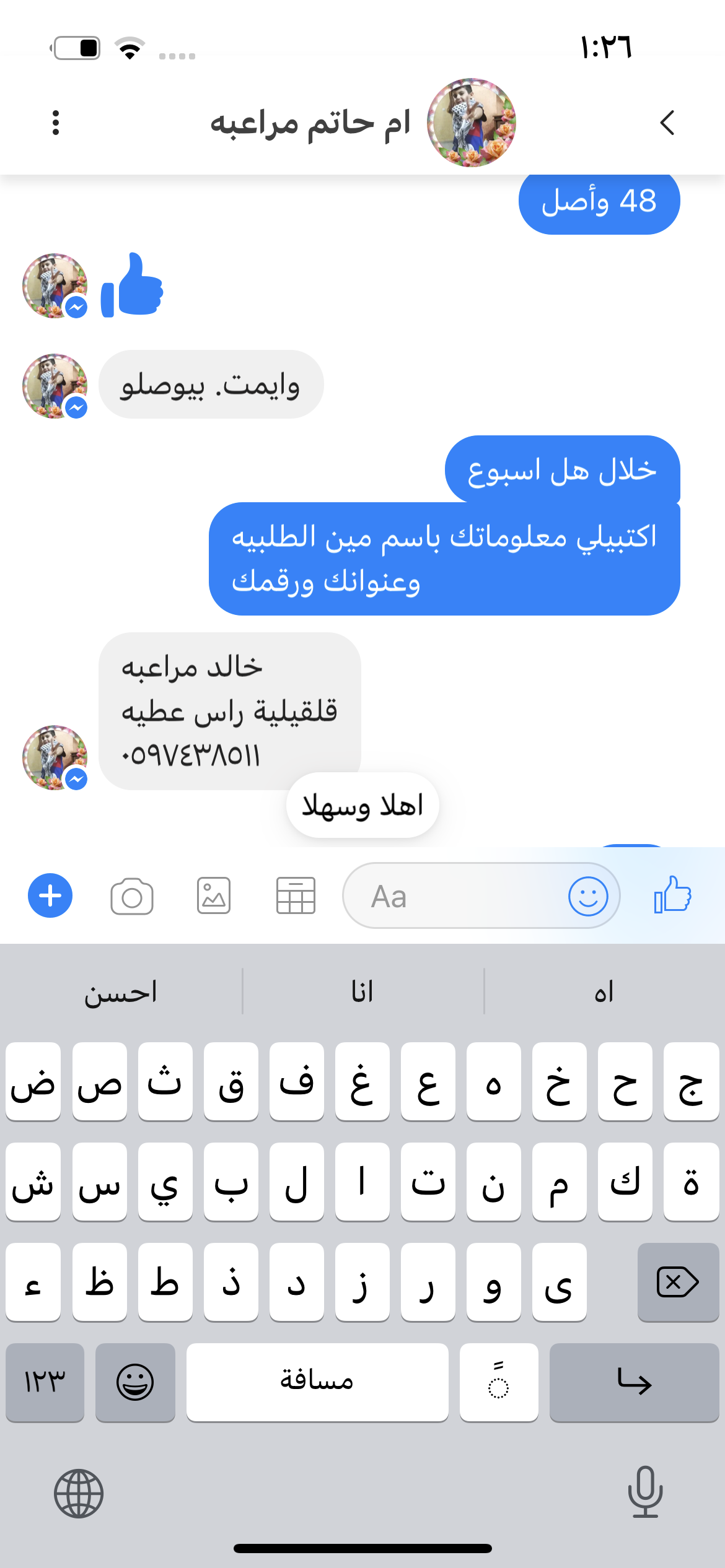Tap the table-grid icon beside the message field
The height and width of the screenshot is (1568, 725).
tap(296, 895)
